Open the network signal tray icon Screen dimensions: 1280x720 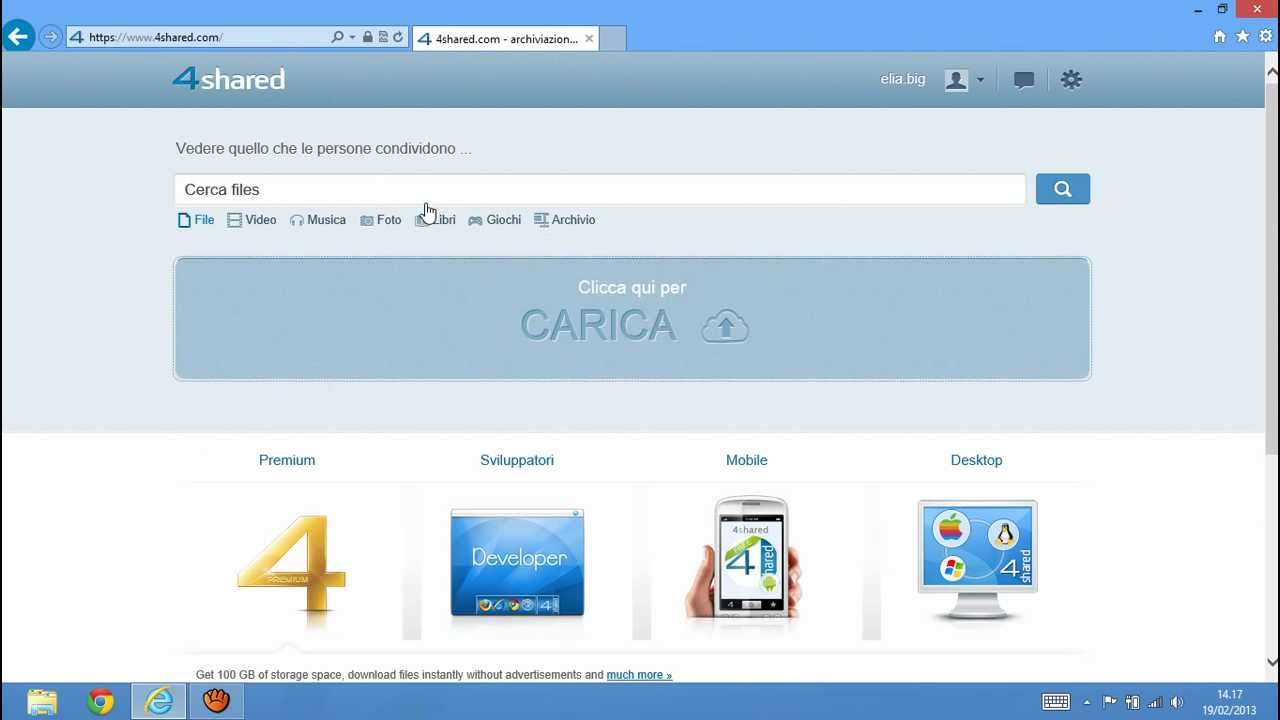pos(1155,702)
